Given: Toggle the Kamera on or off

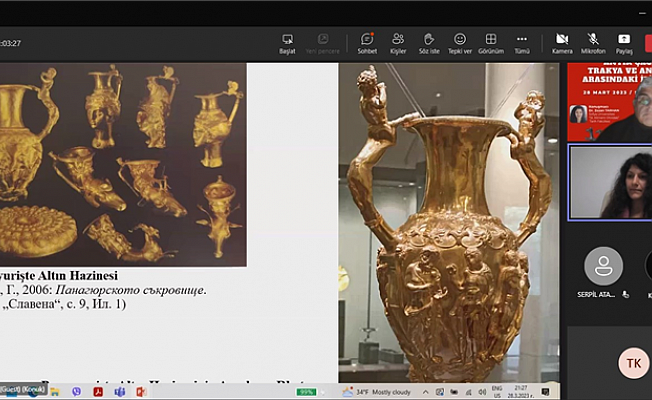Looking at the screenshot, I should (562, 43).
